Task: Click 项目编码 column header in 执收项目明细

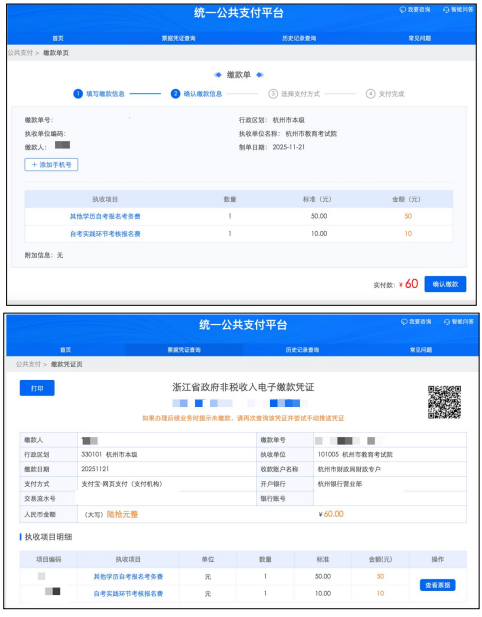Action: [x=48, y=560]
